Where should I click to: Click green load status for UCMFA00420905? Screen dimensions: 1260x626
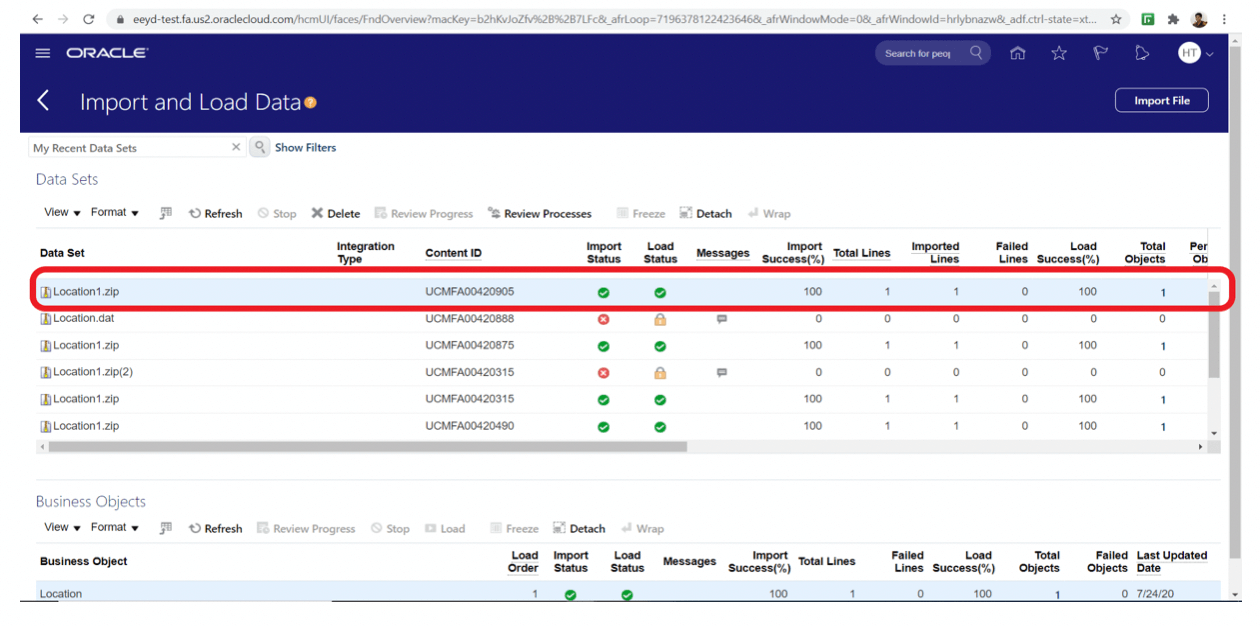[660, 293]
